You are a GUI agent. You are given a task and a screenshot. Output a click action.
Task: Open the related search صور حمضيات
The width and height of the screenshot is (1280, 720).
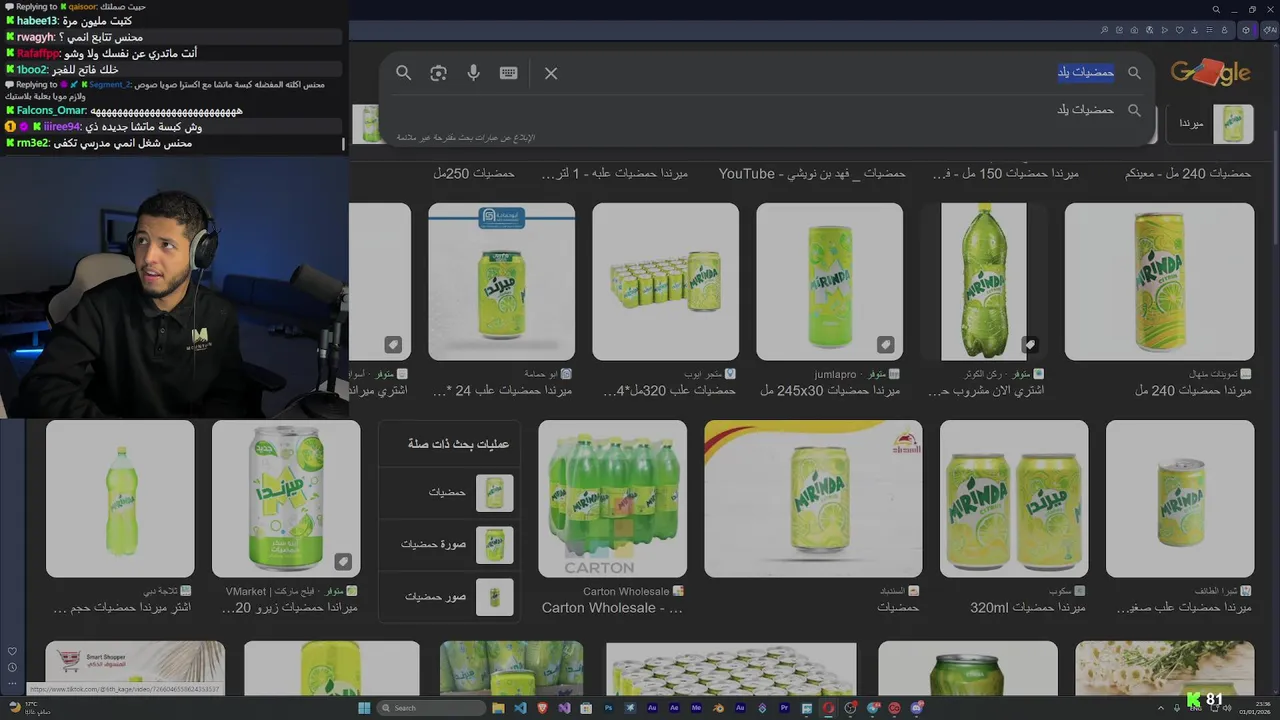pos(449,597)
